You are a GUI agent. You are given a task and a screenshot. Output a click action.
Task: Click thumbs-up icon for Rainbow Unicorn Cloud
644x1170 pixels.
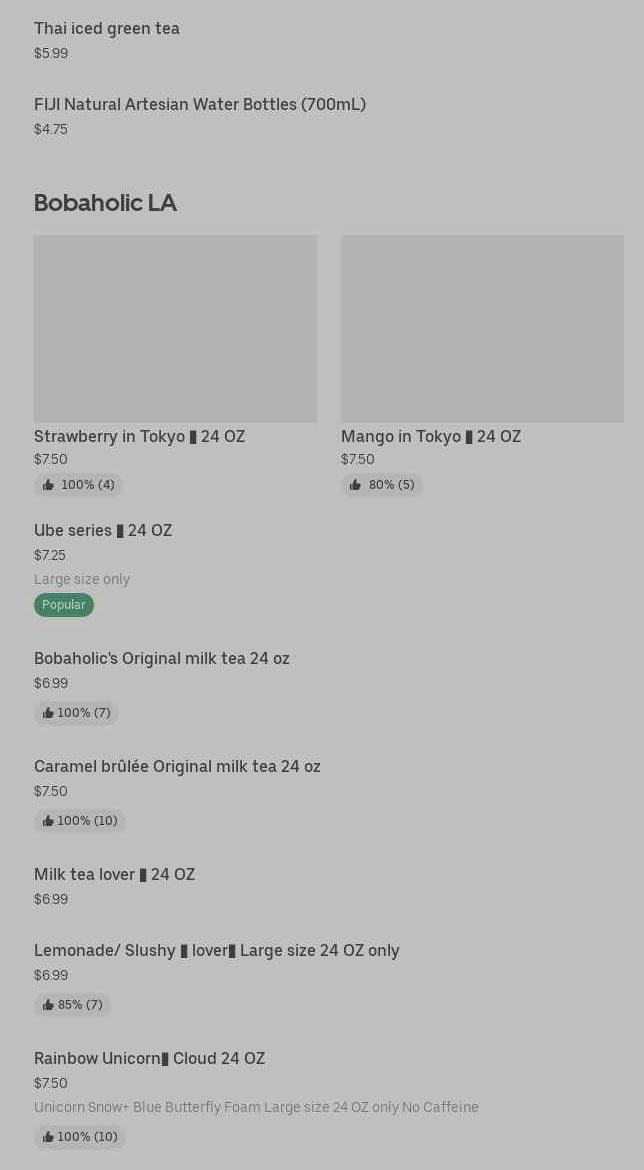click(x=48, y=1137)
